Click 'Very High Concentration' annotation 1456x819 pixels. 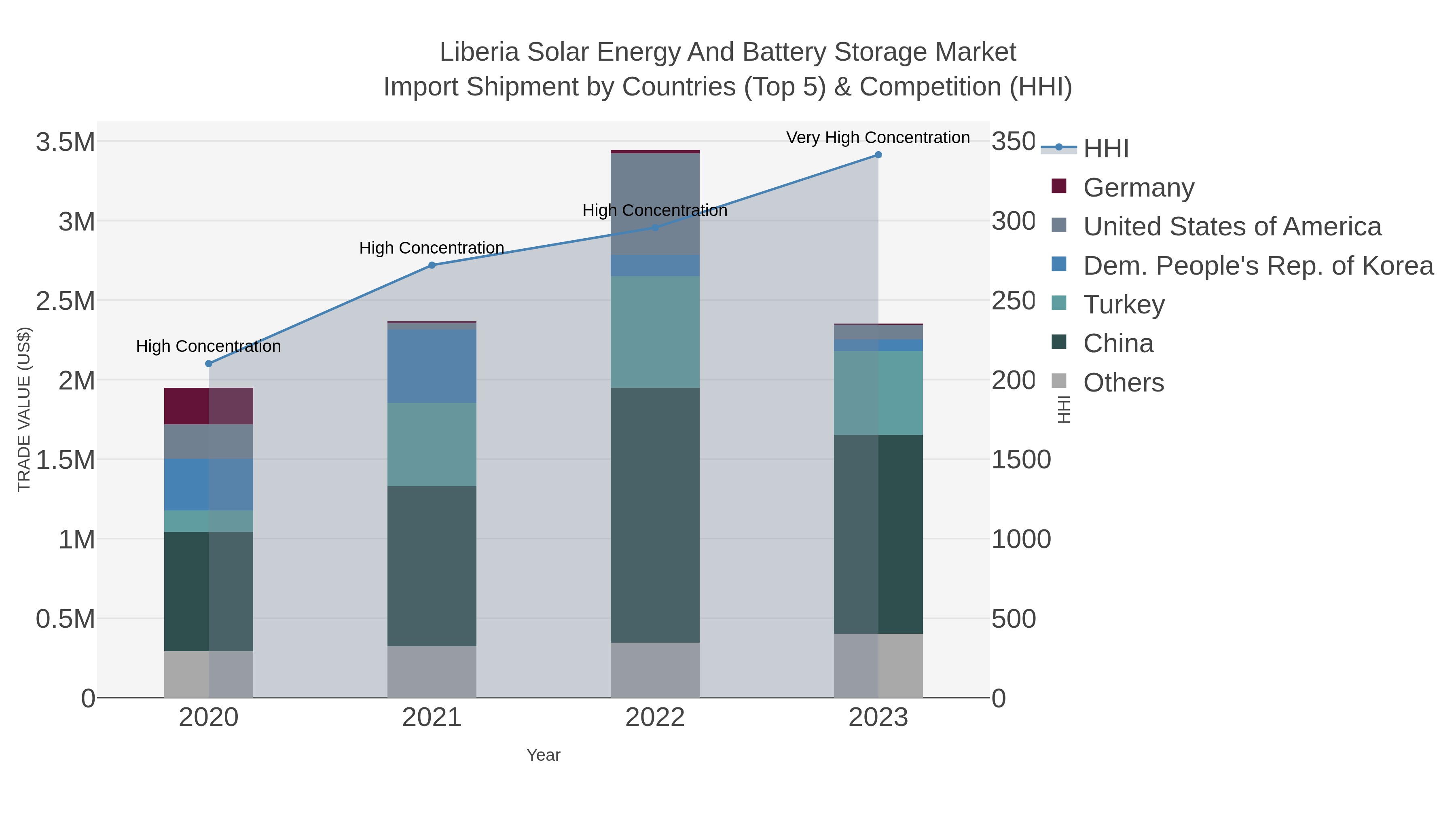[878, 138]
